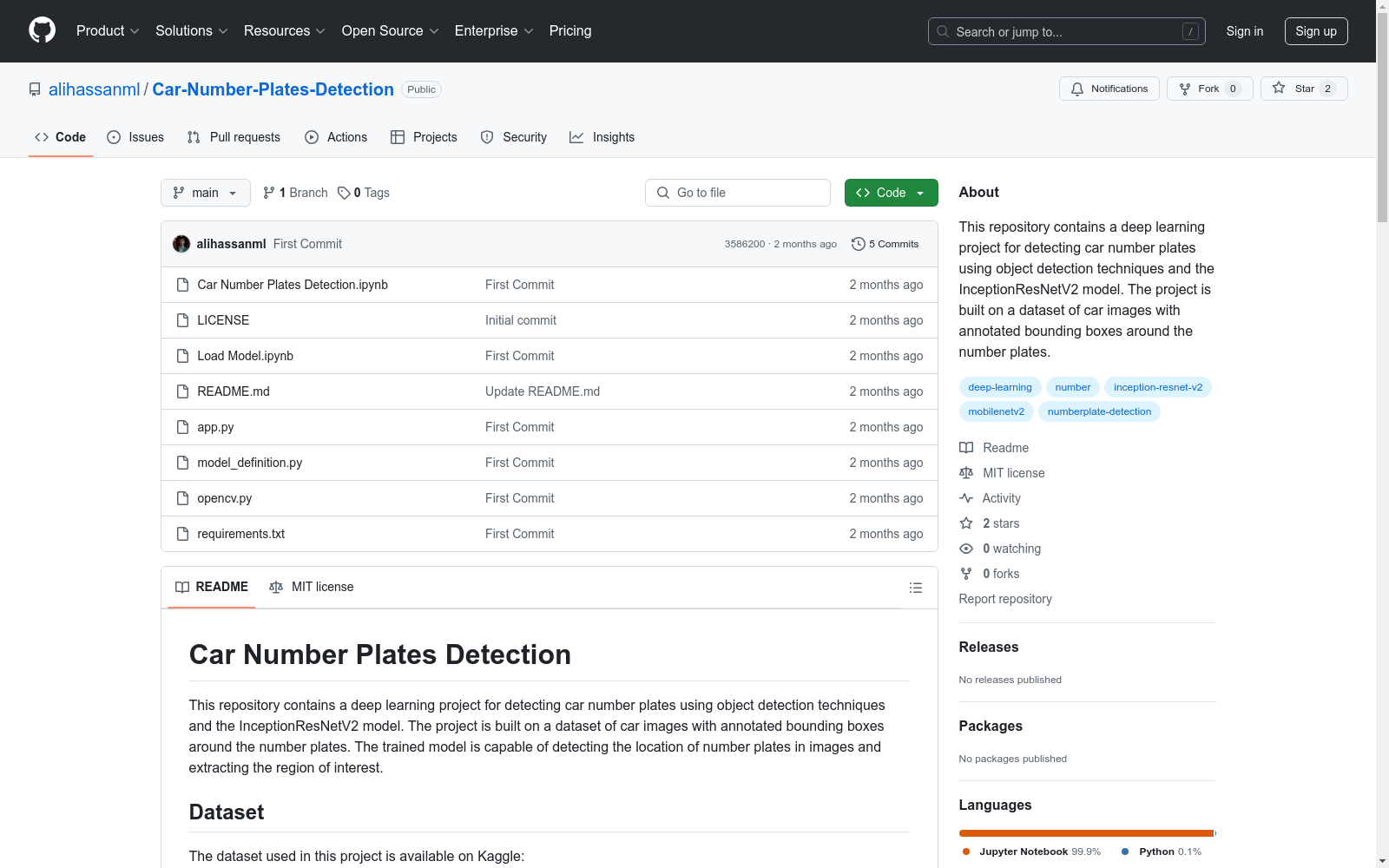Open the Insights tab
The image size is (1389, 868).
pos(602,137)
